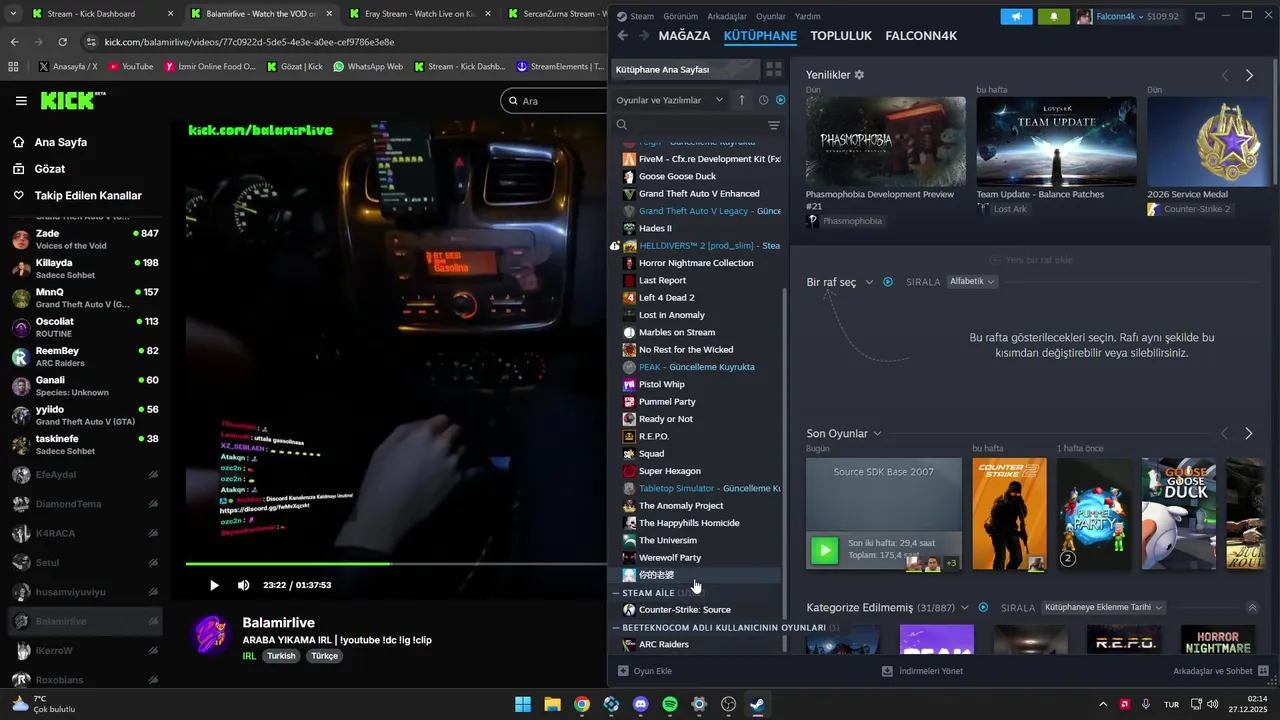Screen dimensions: 1280x720
Task: Switch to MAĞAZA tab
Action: pyautogui.click(x=685, y=36)
